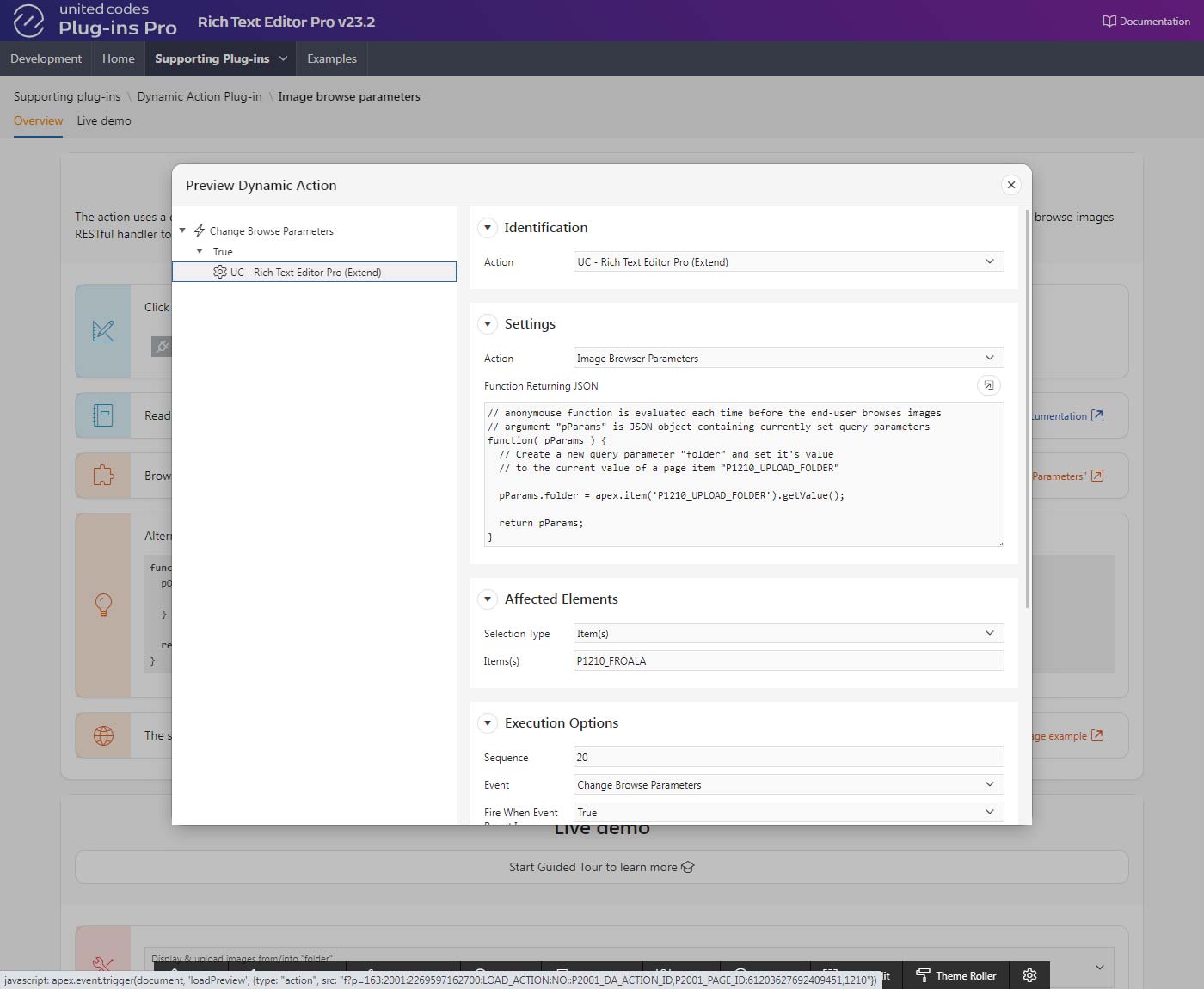Screen dimensions: 1204x989
Task: Open the Fire When Event Result Is dropdown
Action: point(789,812)
